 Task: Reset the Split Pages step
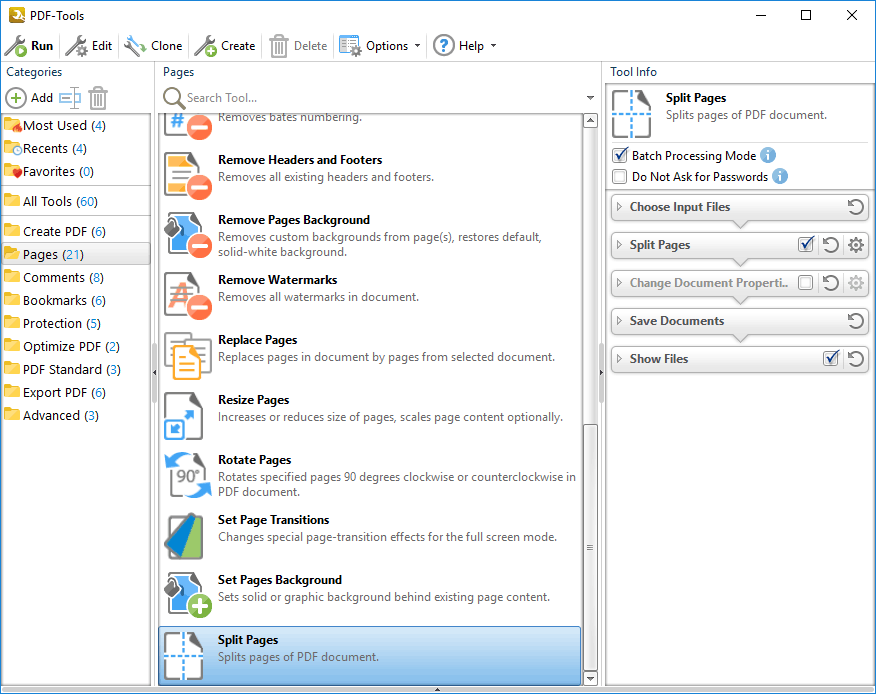[x=830, y=245]
